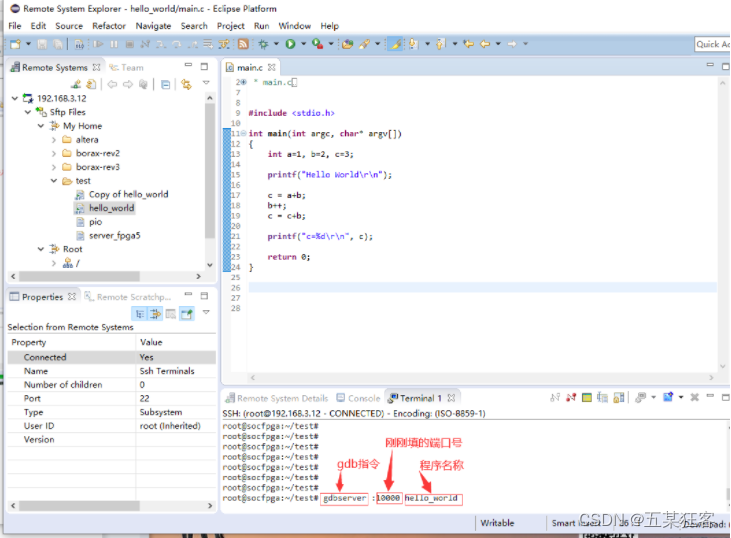Open the Refactor menu

(109, 26)
